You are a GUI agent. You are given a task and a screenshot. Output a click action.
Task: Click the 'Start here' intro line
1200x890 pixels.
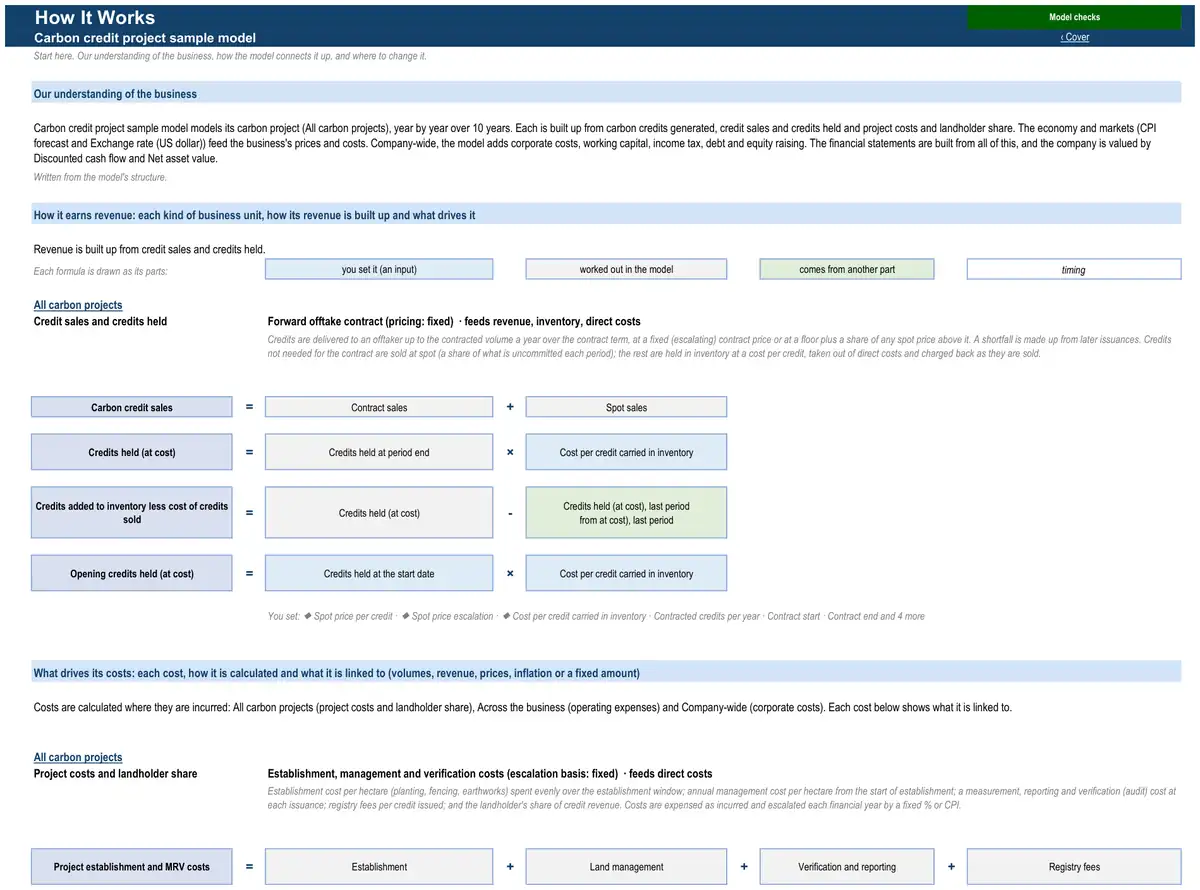pos(230,56)
